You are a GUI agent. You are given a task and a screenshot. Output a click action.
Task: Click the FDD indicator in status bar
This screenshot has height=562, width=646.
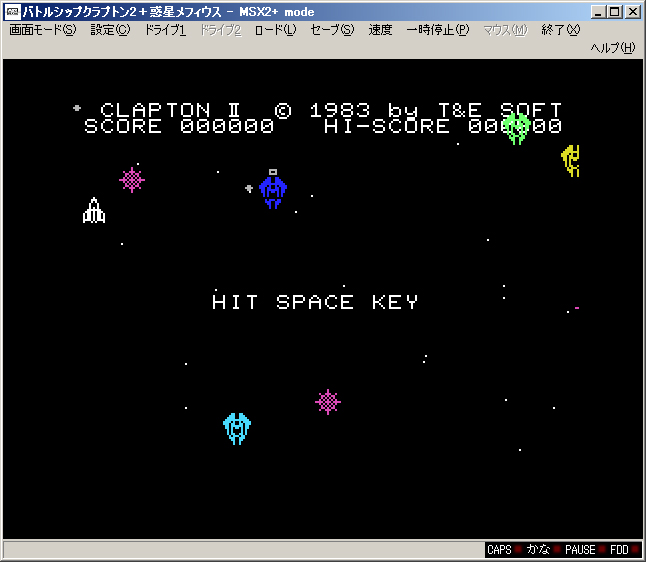[x=619, y=550]
